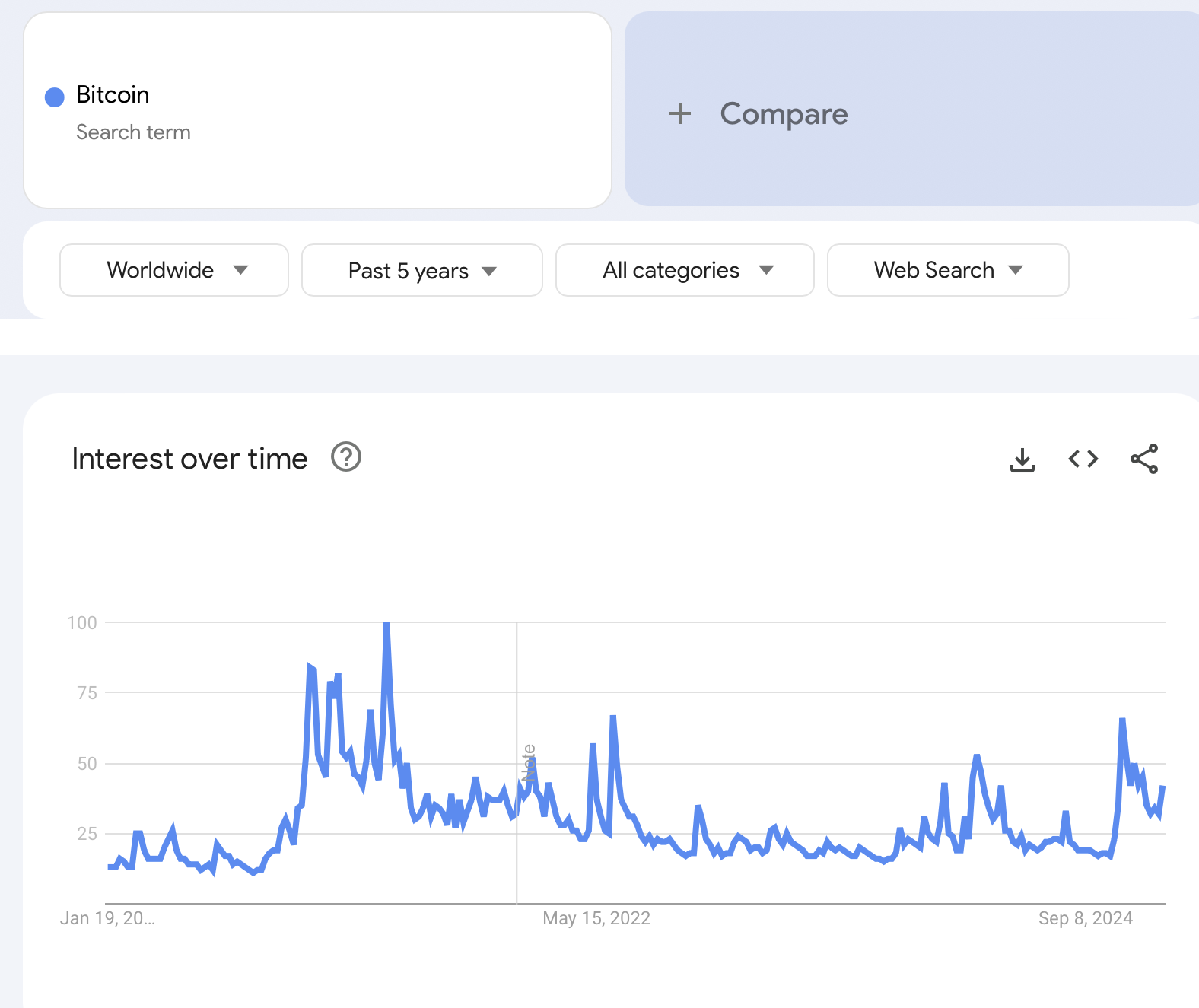The width and height of the screenshot is (1199, 1008).
Task: Open help for Interest over time
Action: click(346, 457)
